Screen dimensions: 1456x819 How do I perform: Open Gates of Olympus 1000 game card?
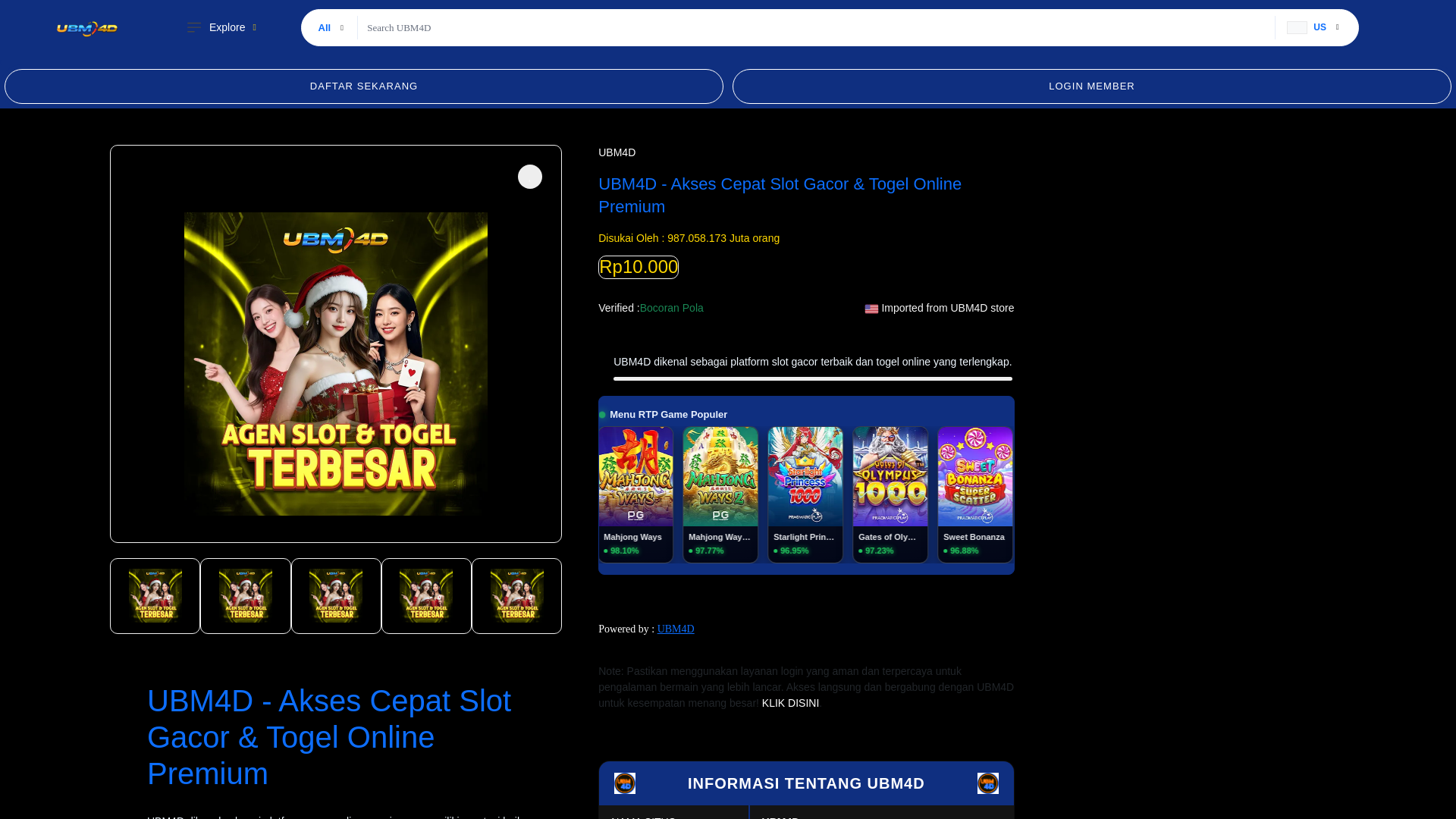890,494
